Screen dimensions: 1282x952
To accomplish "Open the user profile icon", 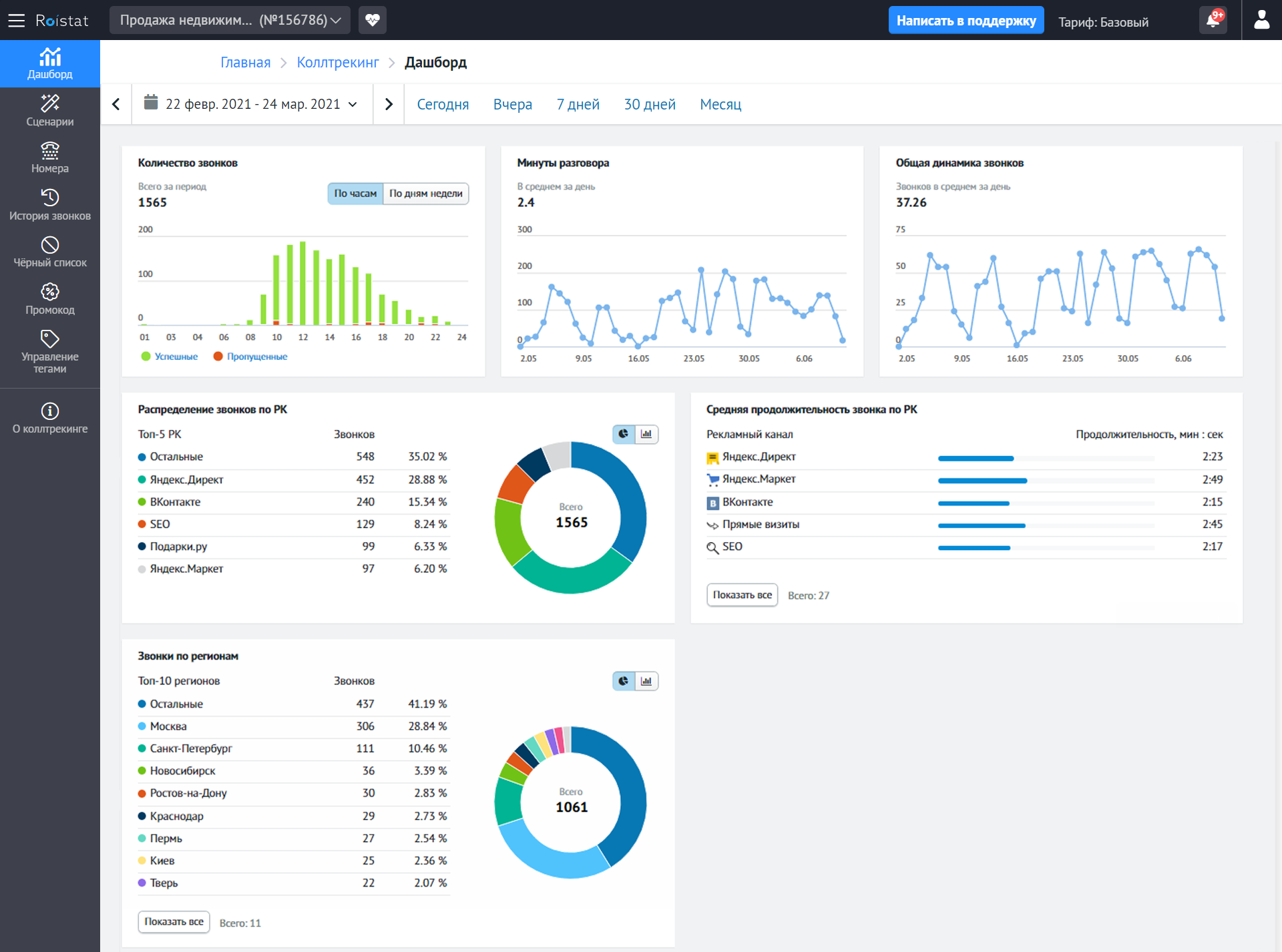I will pos(1261,20).
